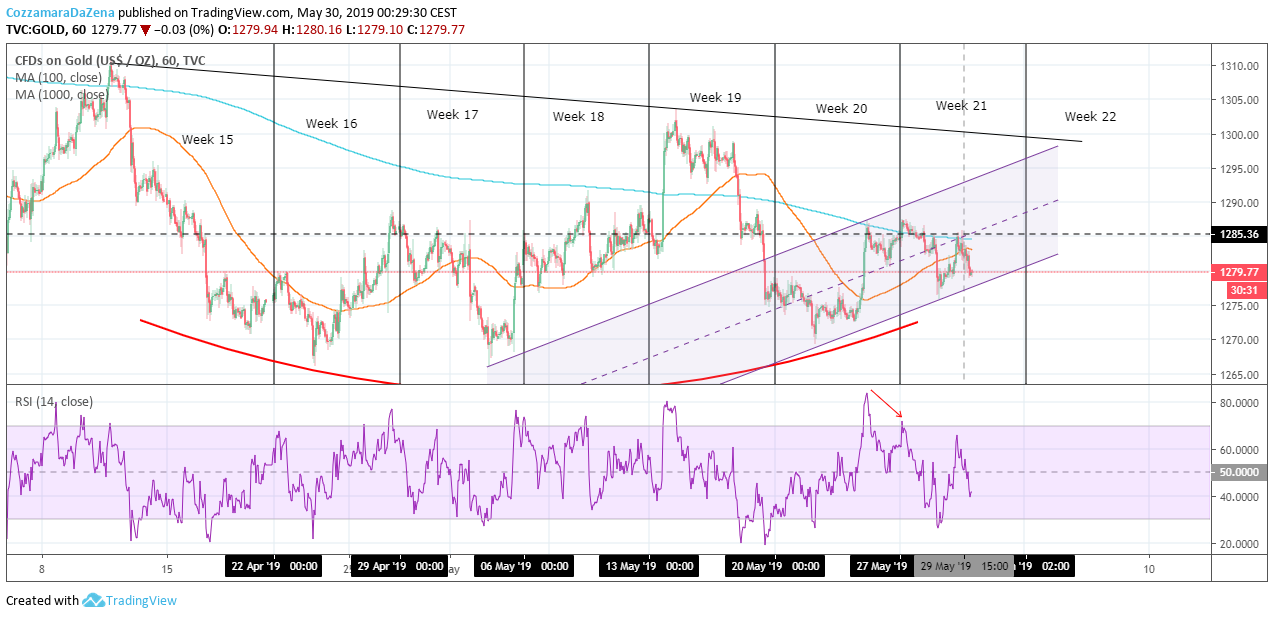Click the TradingView logo icon
1274x618 pixels.
94,600
